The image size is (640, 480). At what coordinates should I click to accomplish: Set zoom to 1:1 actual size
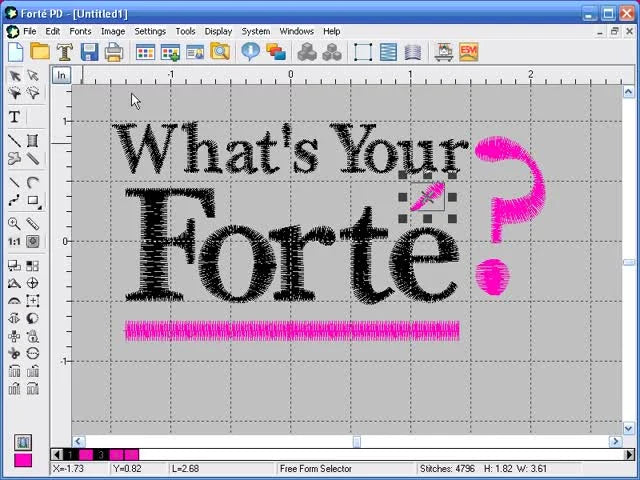point(14,242)
